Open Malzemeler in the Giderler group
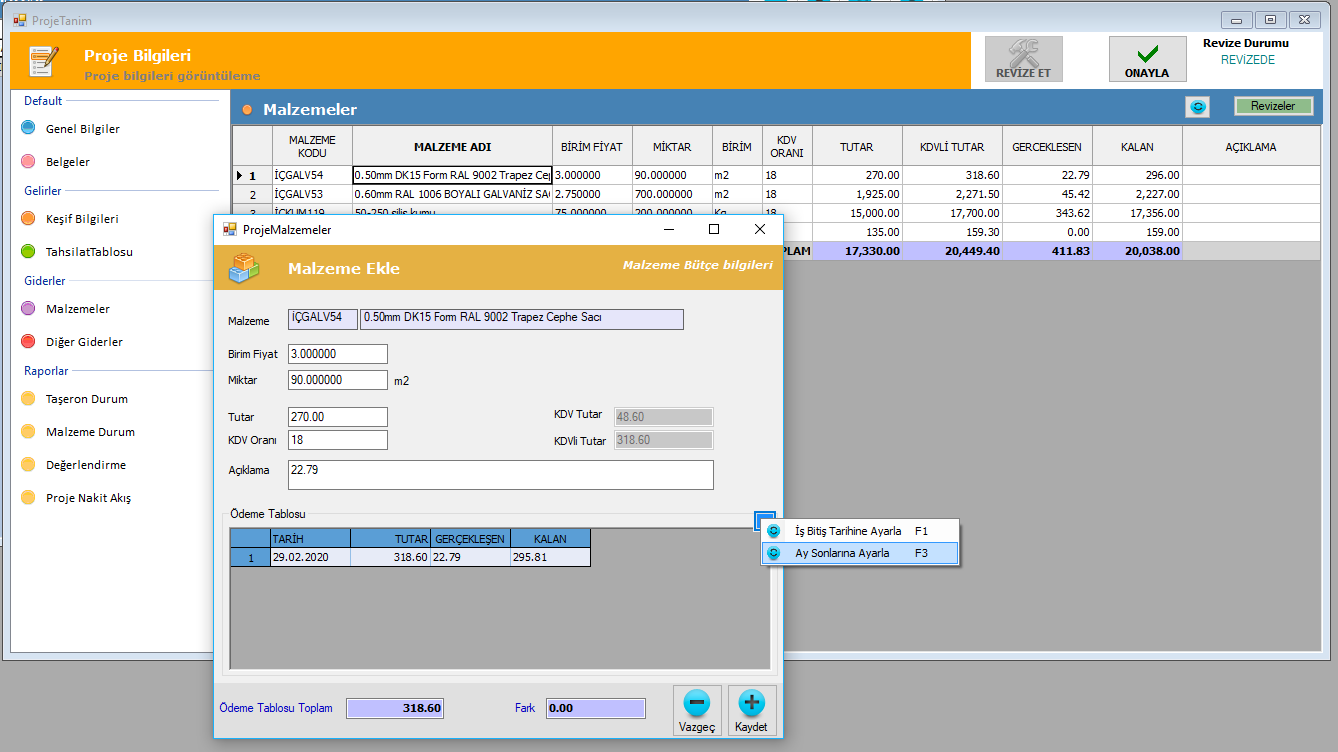The width and height of the screenshot is (1338, 752). pos(78,309)
